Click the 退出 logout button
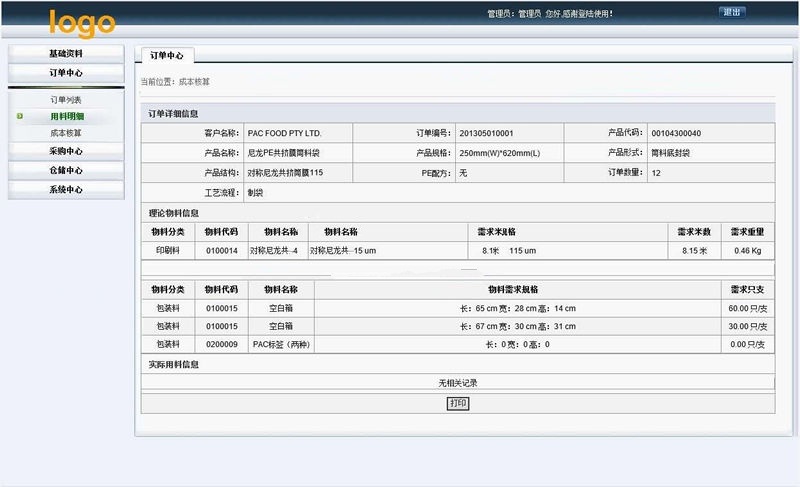The image size is (800, 487). [732, 12]
